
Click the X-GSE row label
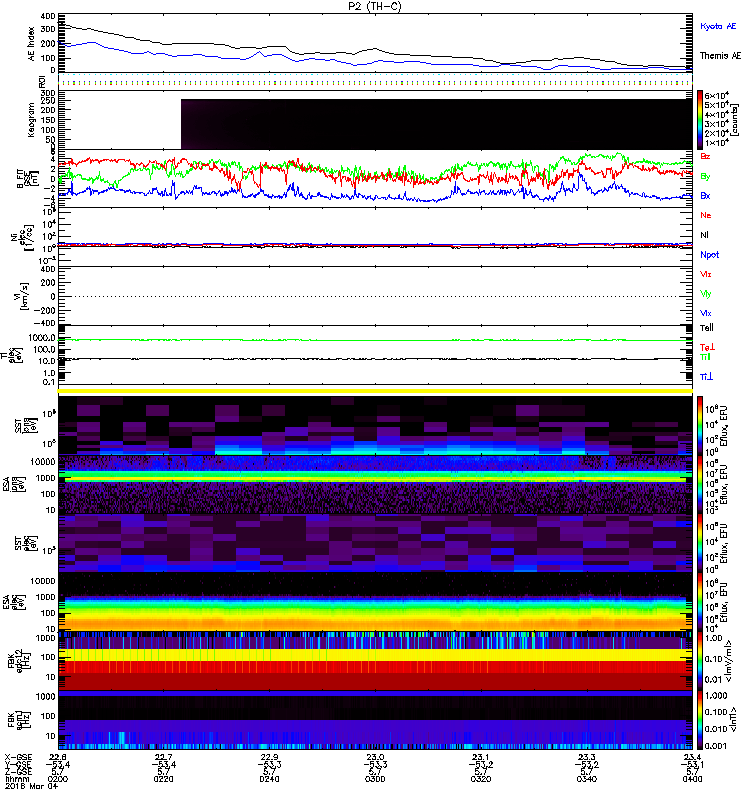18,757
